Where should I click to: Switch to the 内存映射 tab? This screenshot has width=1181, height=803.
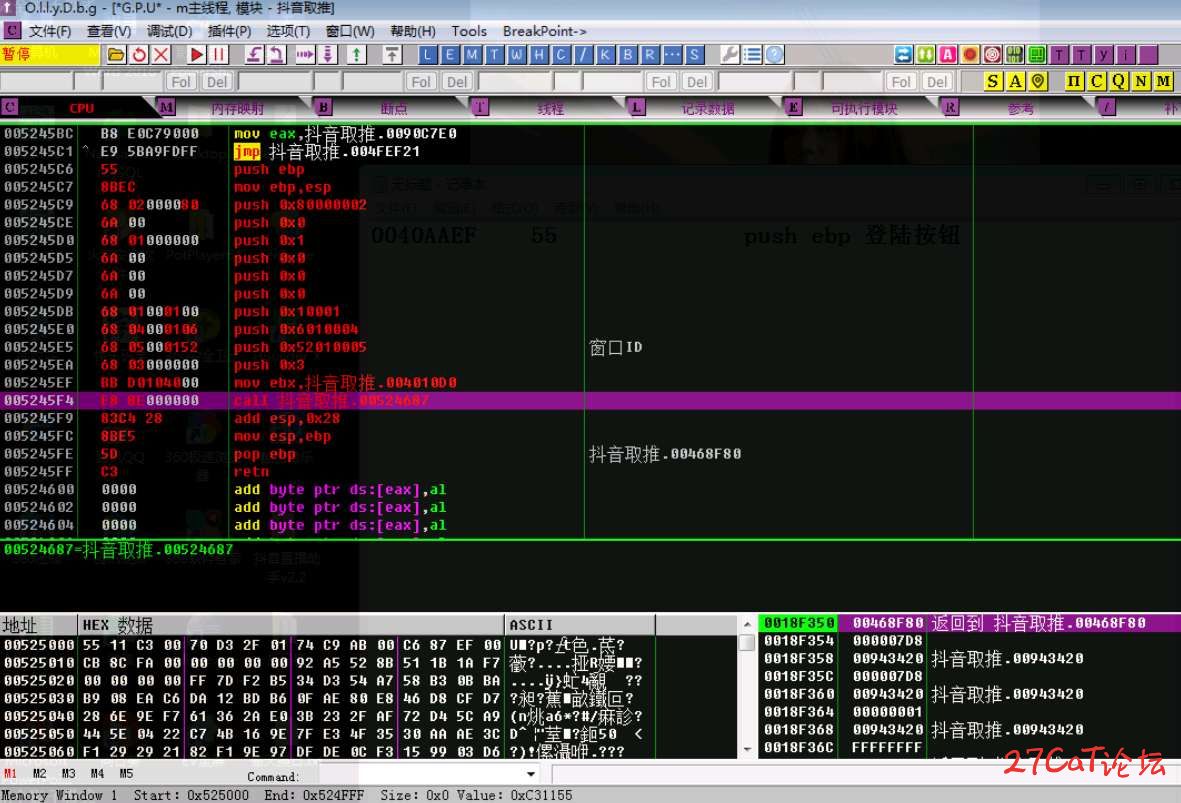pos(237,108)
